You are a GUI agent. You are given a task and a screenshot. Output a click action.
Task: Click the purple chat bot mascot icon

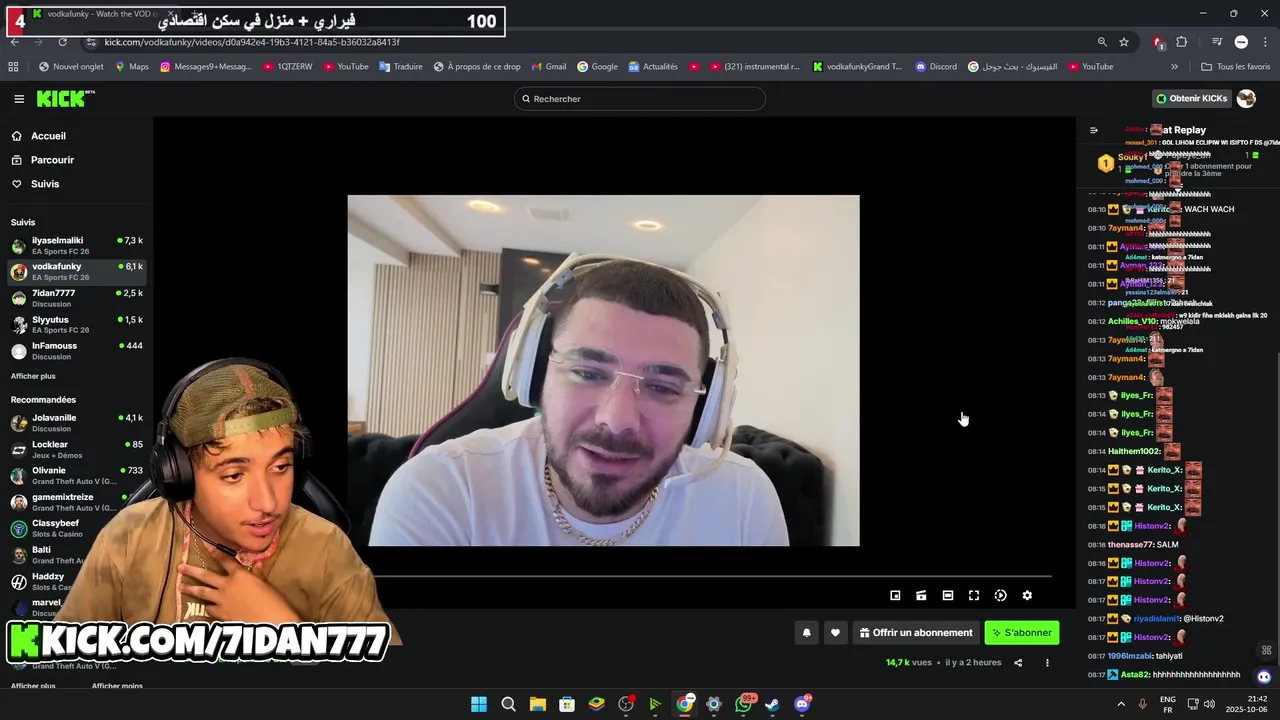1264,677
